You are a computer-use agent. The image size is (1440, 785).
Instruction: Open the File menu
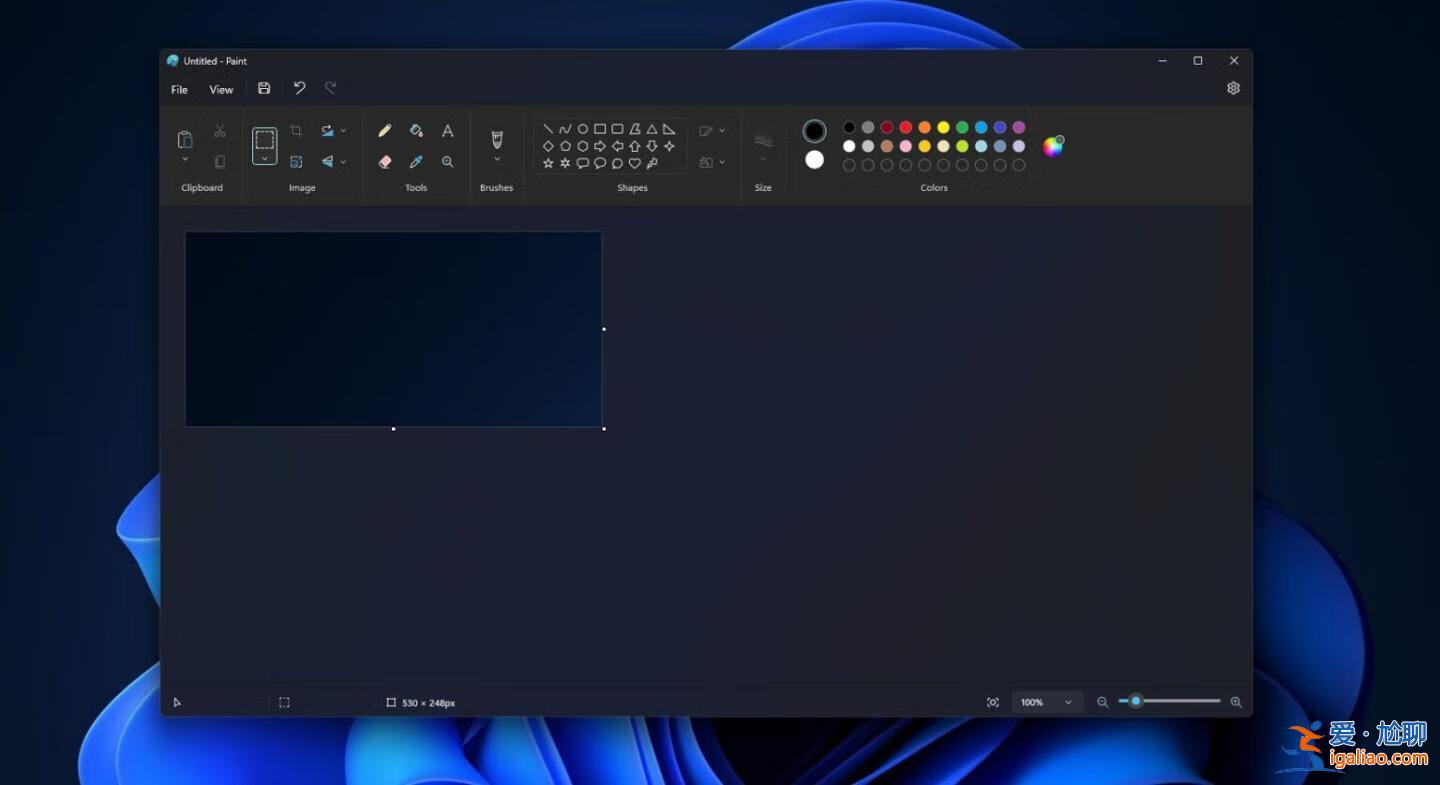coord(178,89)
